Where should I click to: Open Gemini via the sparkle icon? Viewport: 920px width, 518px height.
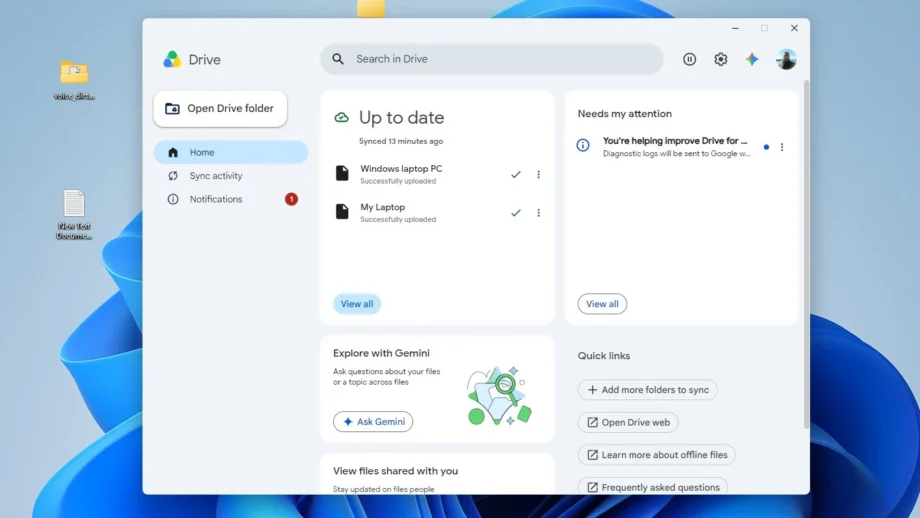tap(752, 59)
